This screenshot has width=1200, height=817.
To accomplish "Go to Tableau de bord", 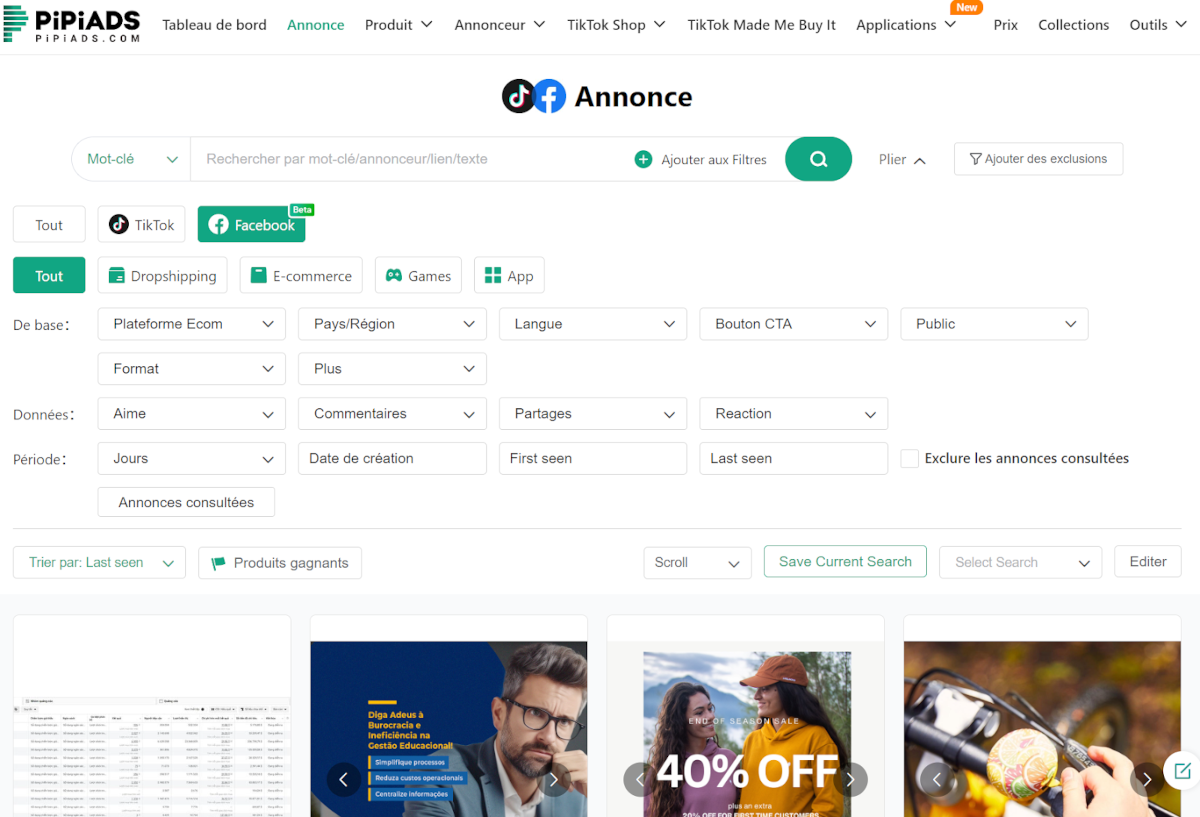I will click(x=214, y=25).
